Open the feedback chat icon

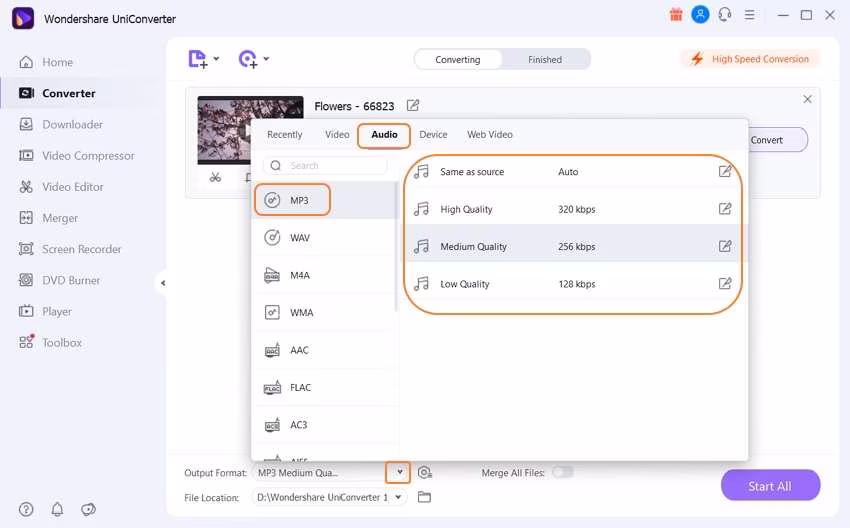tap(88, 510)
